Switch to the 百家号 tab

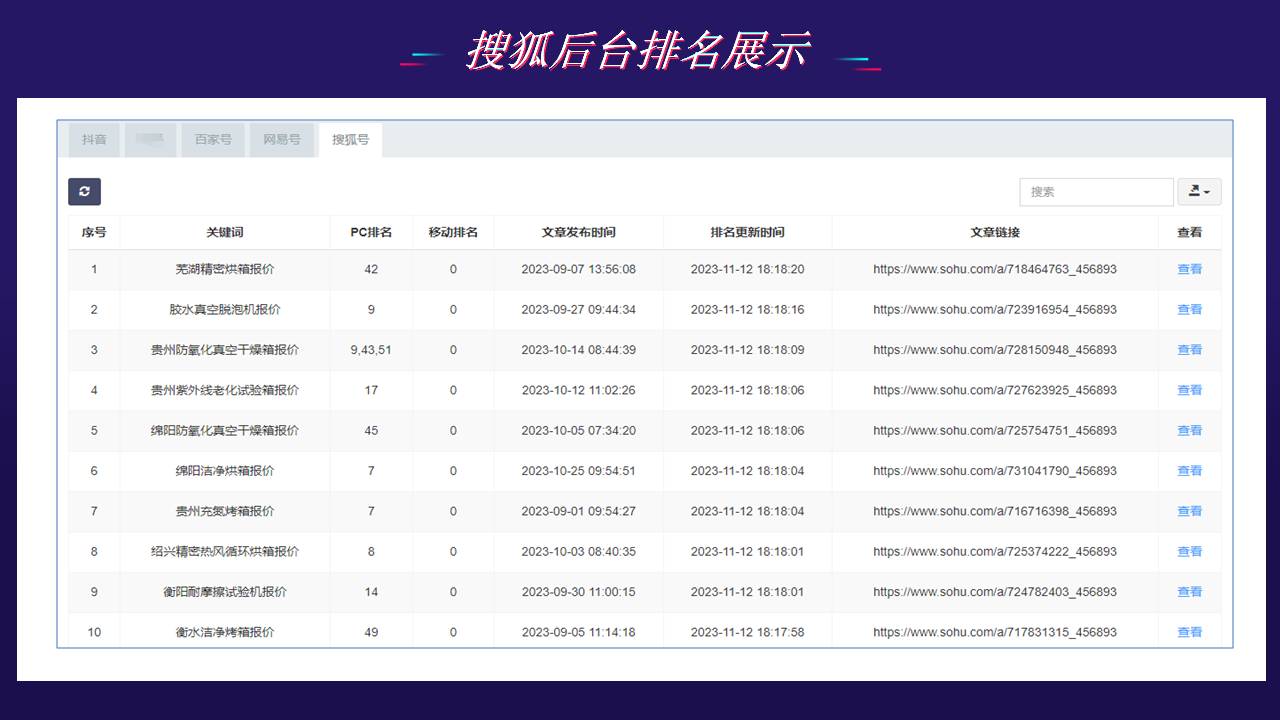pyautogui.click(x=213, y=140)
